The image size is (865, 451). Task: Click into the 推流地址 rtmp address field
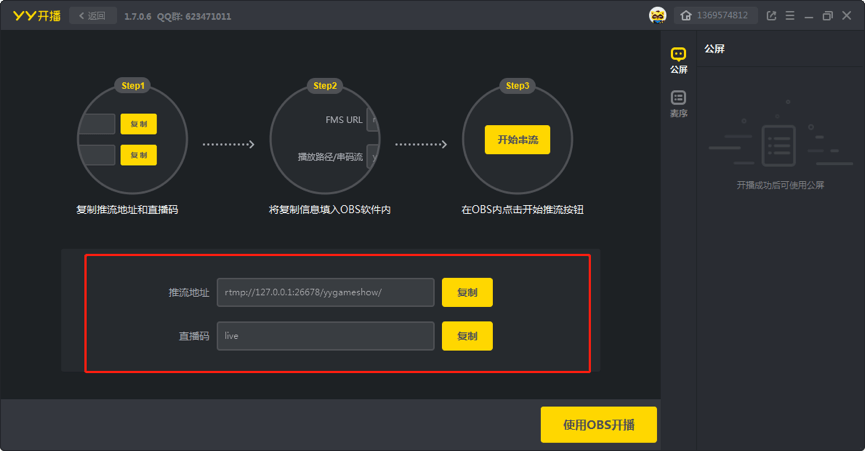(x=325, y=292)
